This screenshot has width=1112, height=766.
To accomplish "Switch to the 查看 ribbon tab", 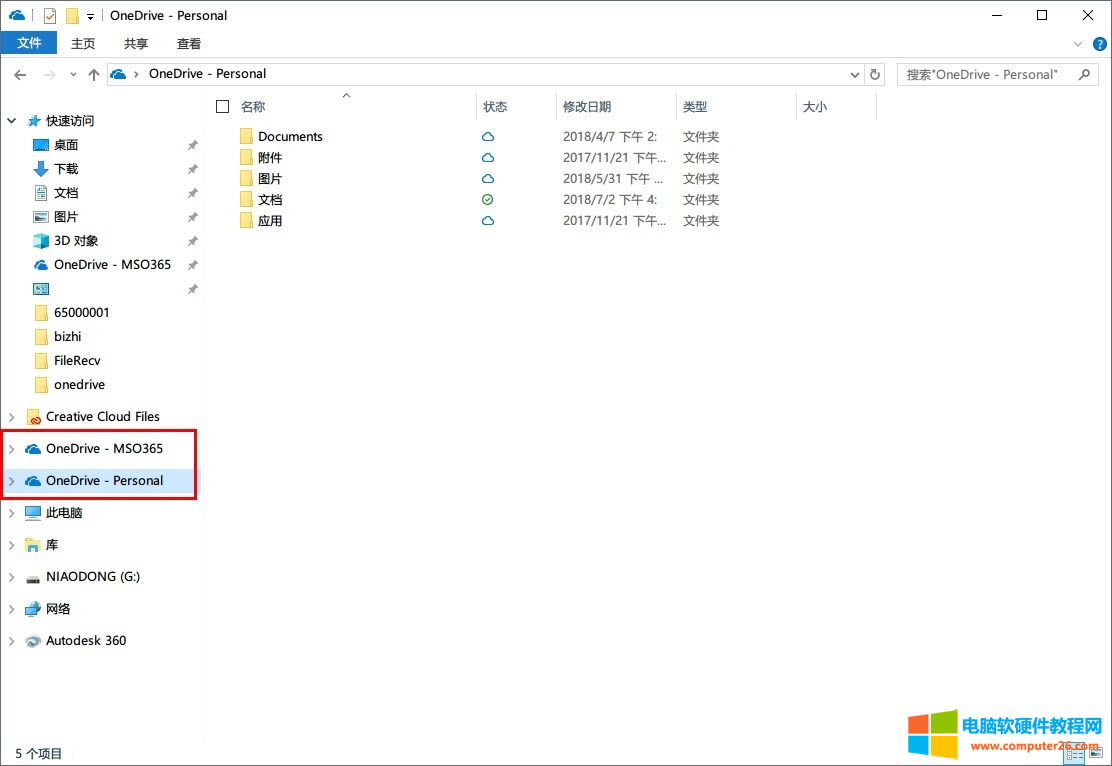I will (x=188, y=43).
